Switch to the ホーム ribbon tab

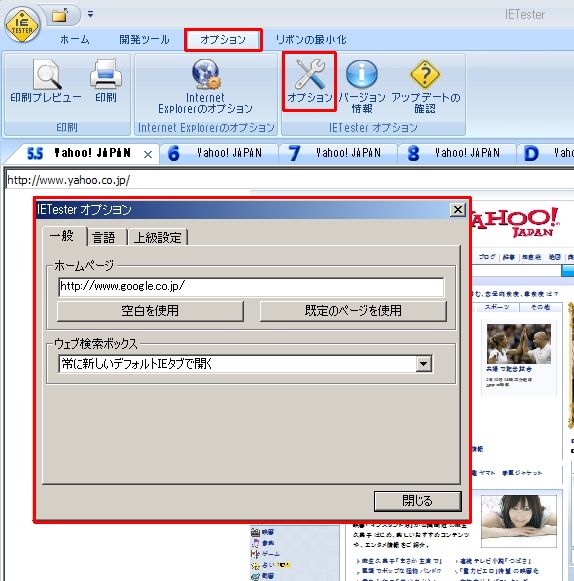coord(74,39)
